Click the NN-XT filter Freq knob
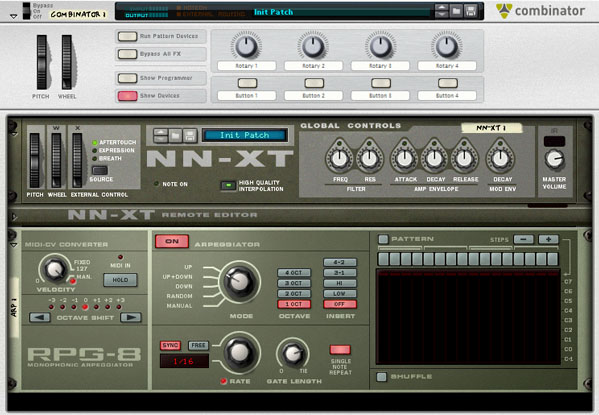This screenshot has width=599, height=415. pos(339,159)
